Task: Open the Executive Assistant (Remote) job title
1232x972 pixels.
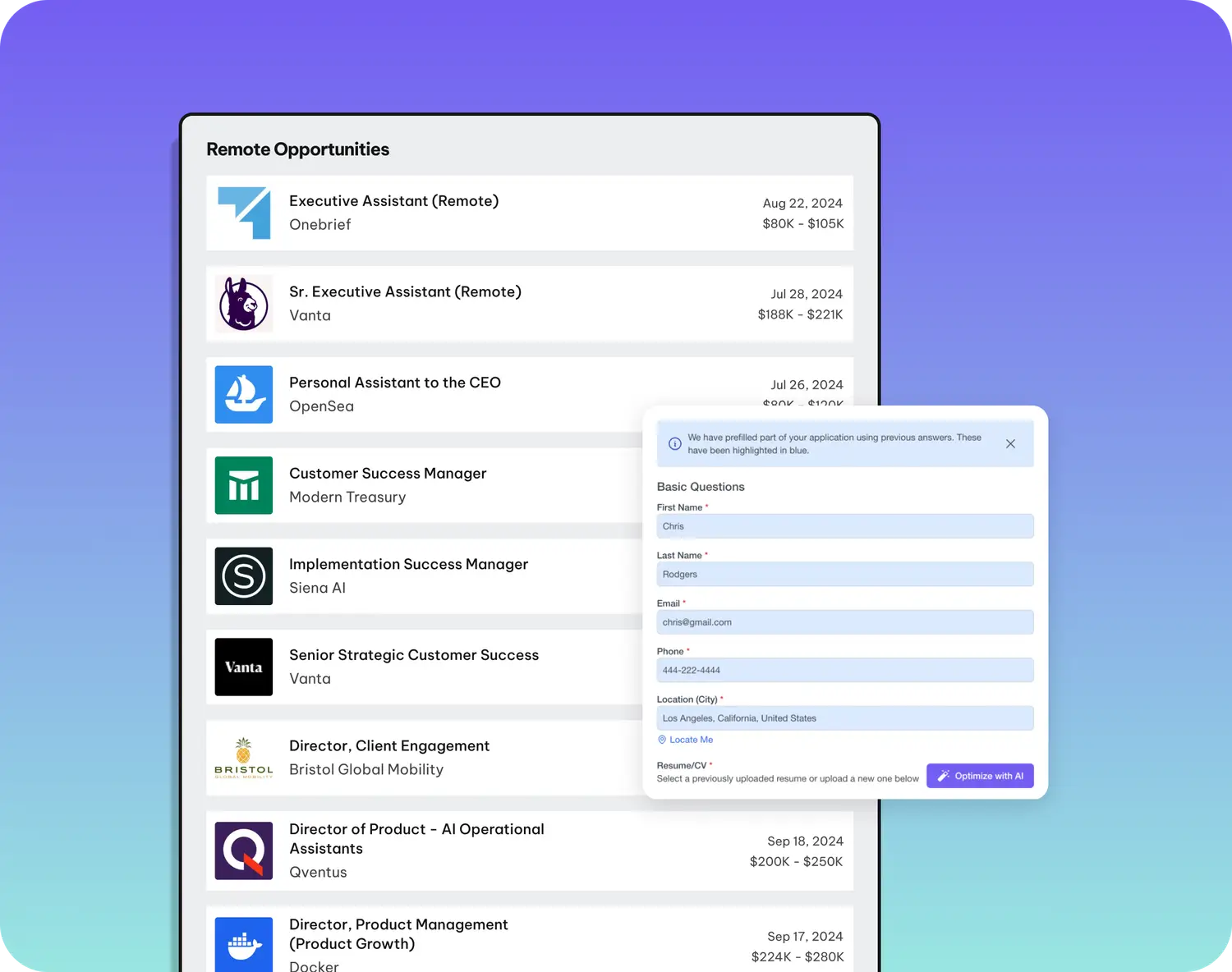Action: [393, 201]
